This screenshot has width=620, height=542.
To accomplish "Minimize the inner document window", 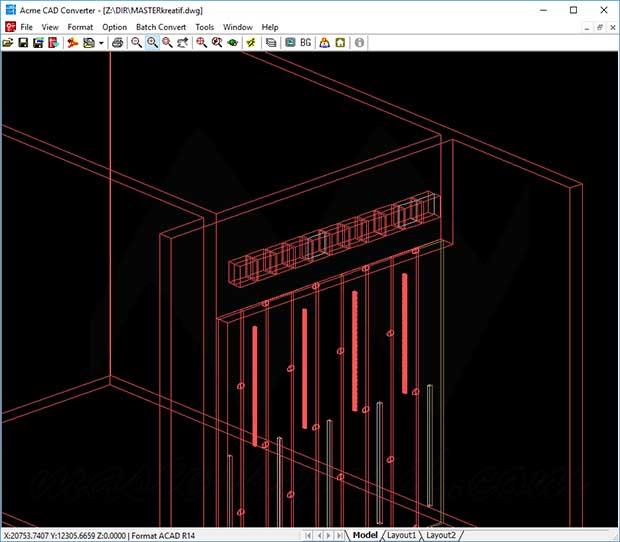I will coord(587,28).
